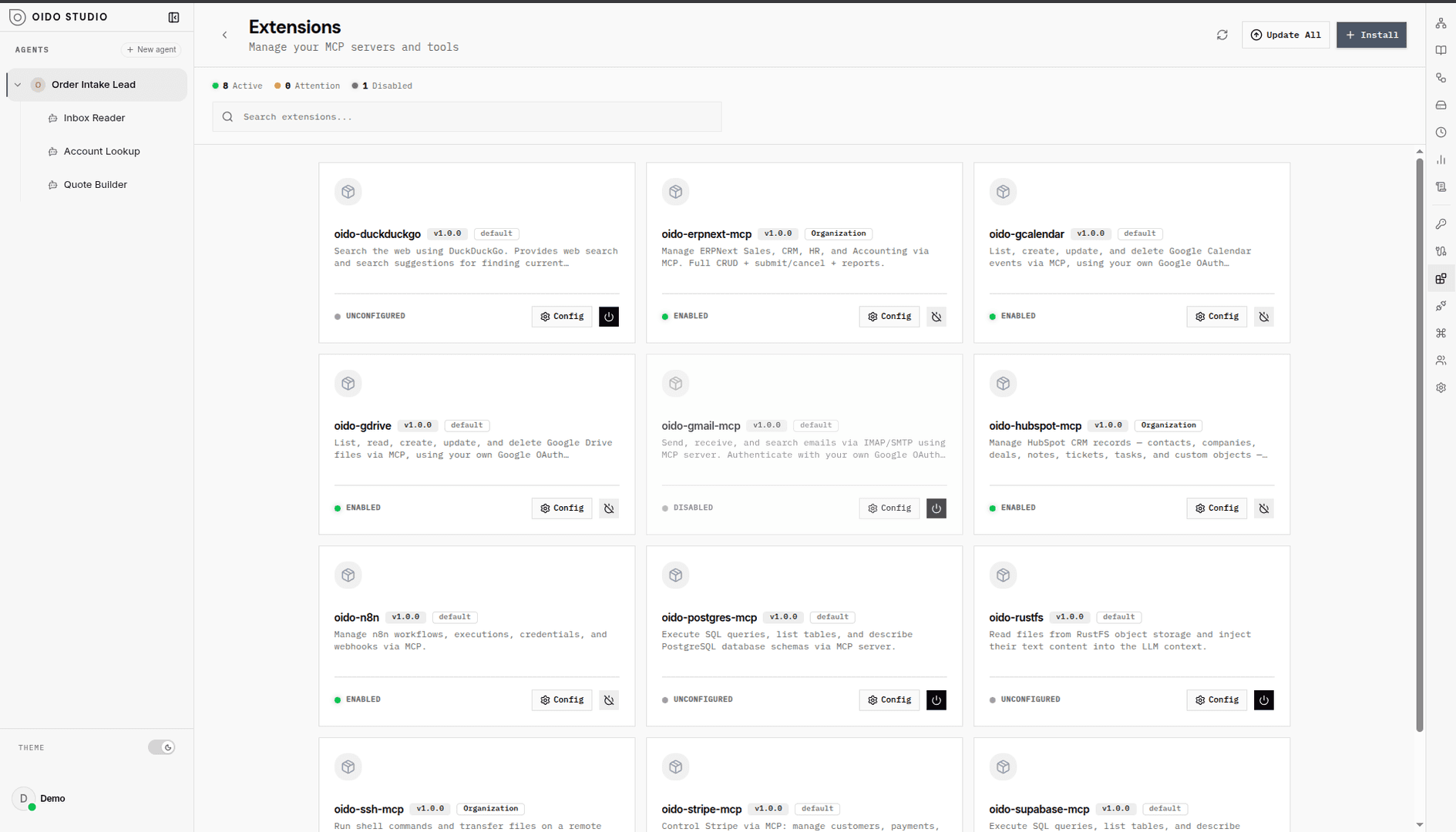Open the users icon in right rail

click(1441, 361)
